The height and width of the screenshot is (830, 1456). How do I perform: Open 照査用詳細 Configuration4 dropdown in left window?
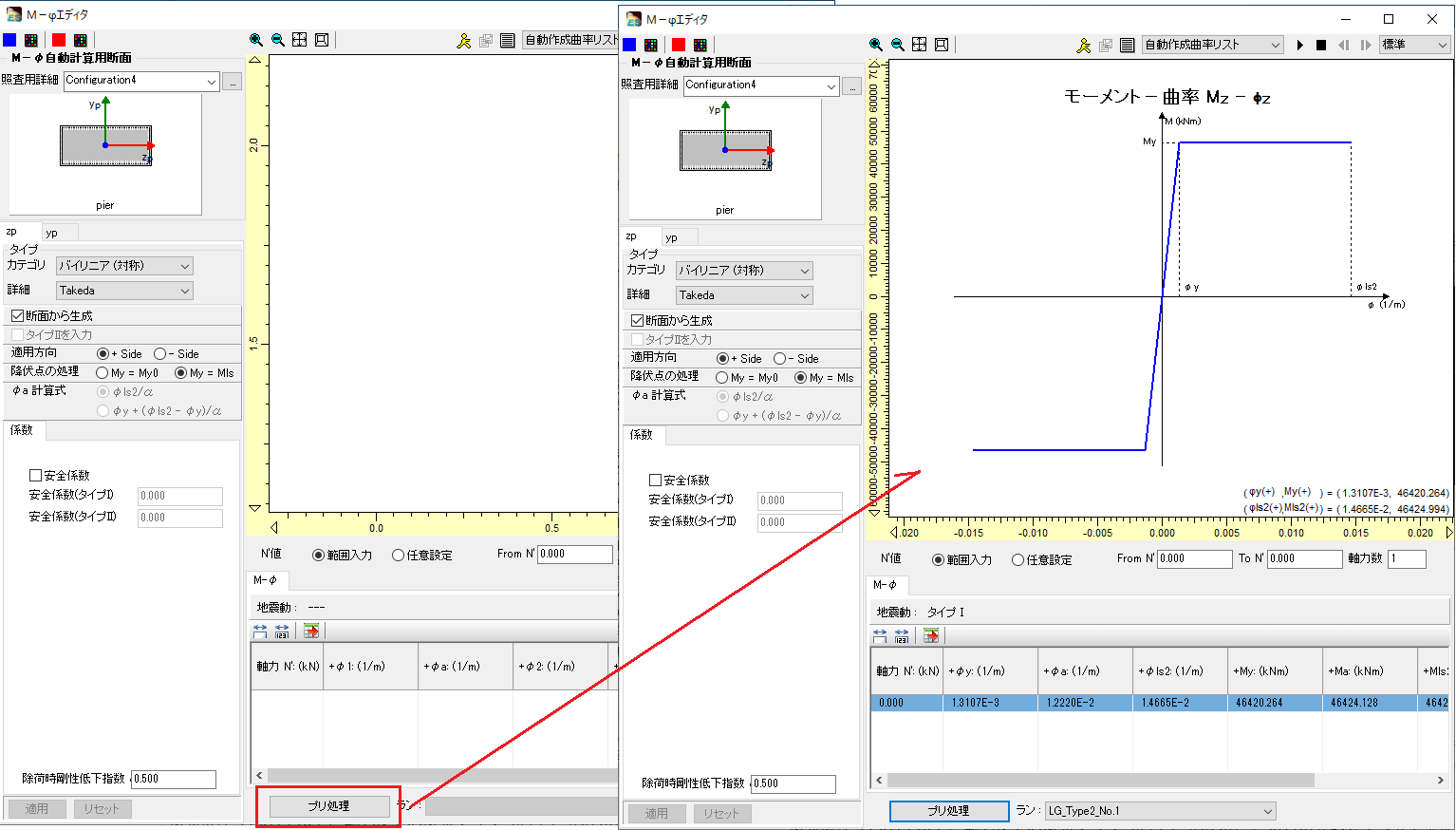coord(141,81)
